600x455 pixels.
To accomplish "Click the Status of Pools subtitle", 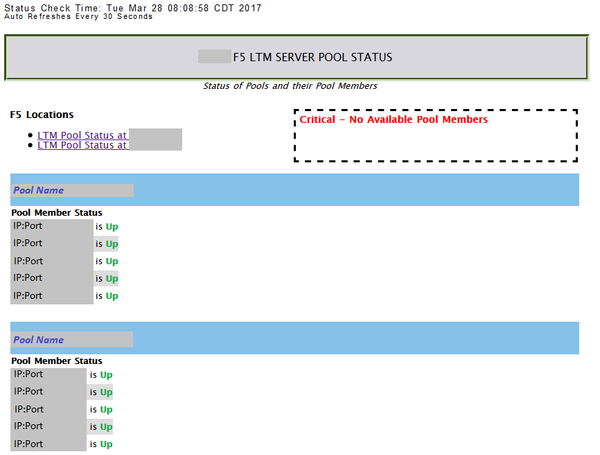I will 290,86.
